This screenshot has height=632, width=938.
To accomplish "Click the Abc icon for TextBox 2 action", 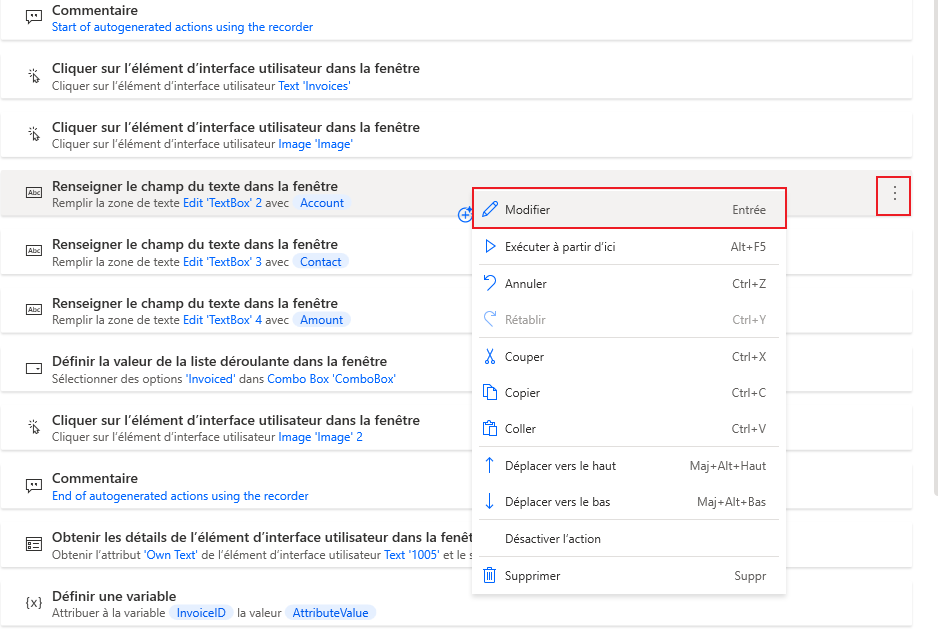I will point(34,193).
